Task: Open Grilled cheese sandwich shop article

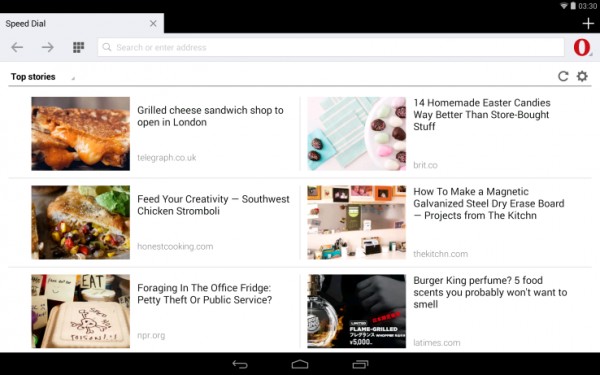Action: pyautogui.click(x=210, y=116)
